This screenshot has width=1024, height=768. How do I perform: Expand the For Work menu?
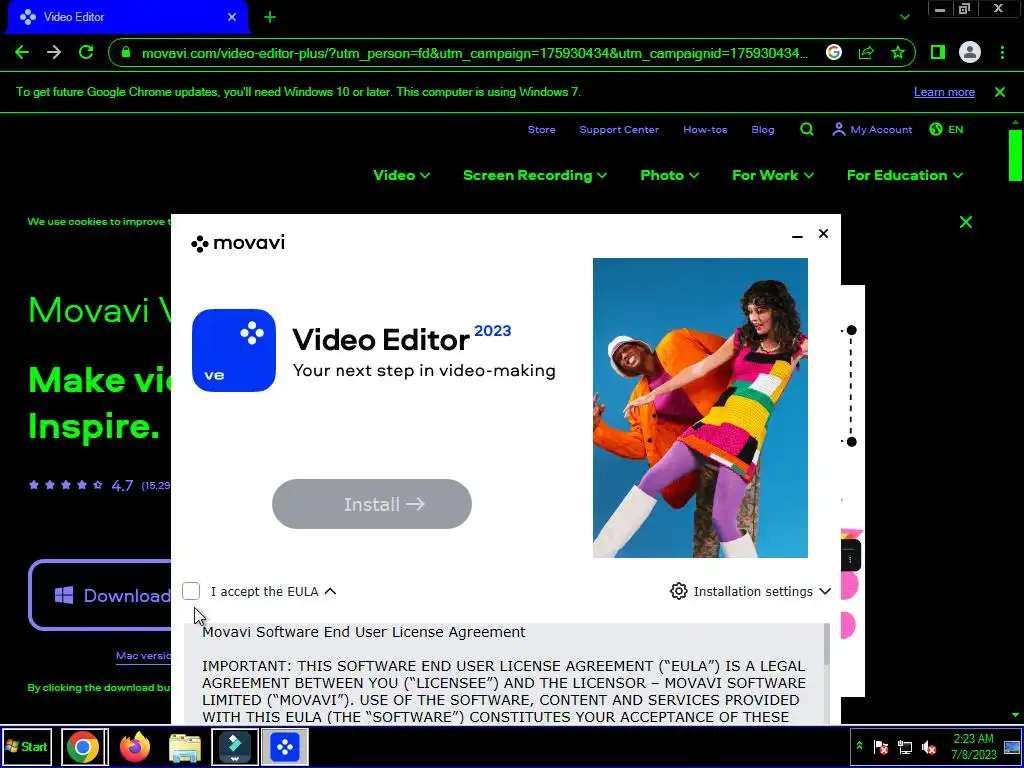(773, 175)
